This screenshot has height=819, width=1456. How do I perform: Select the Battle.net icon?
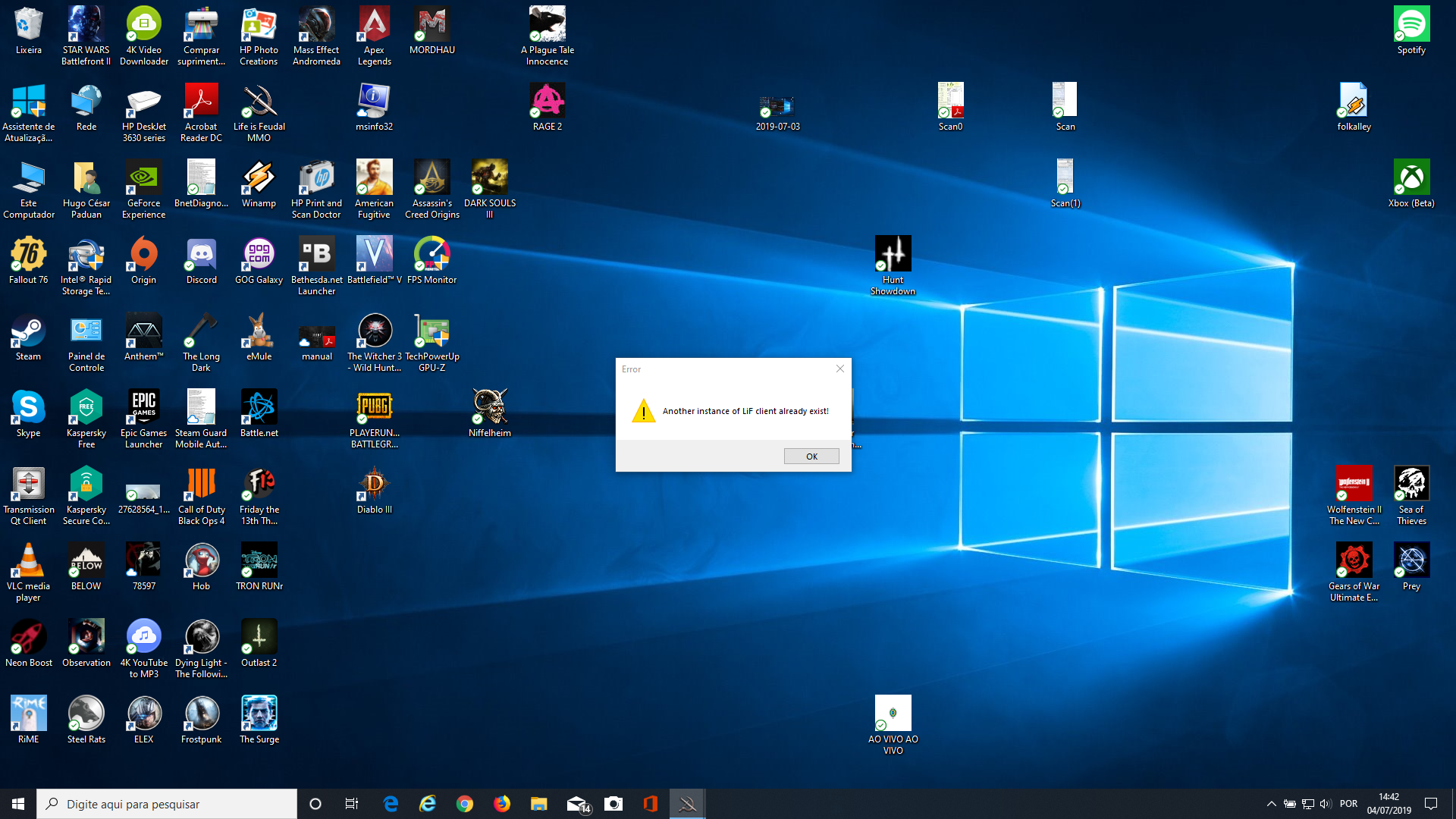[x=259, y=415]
